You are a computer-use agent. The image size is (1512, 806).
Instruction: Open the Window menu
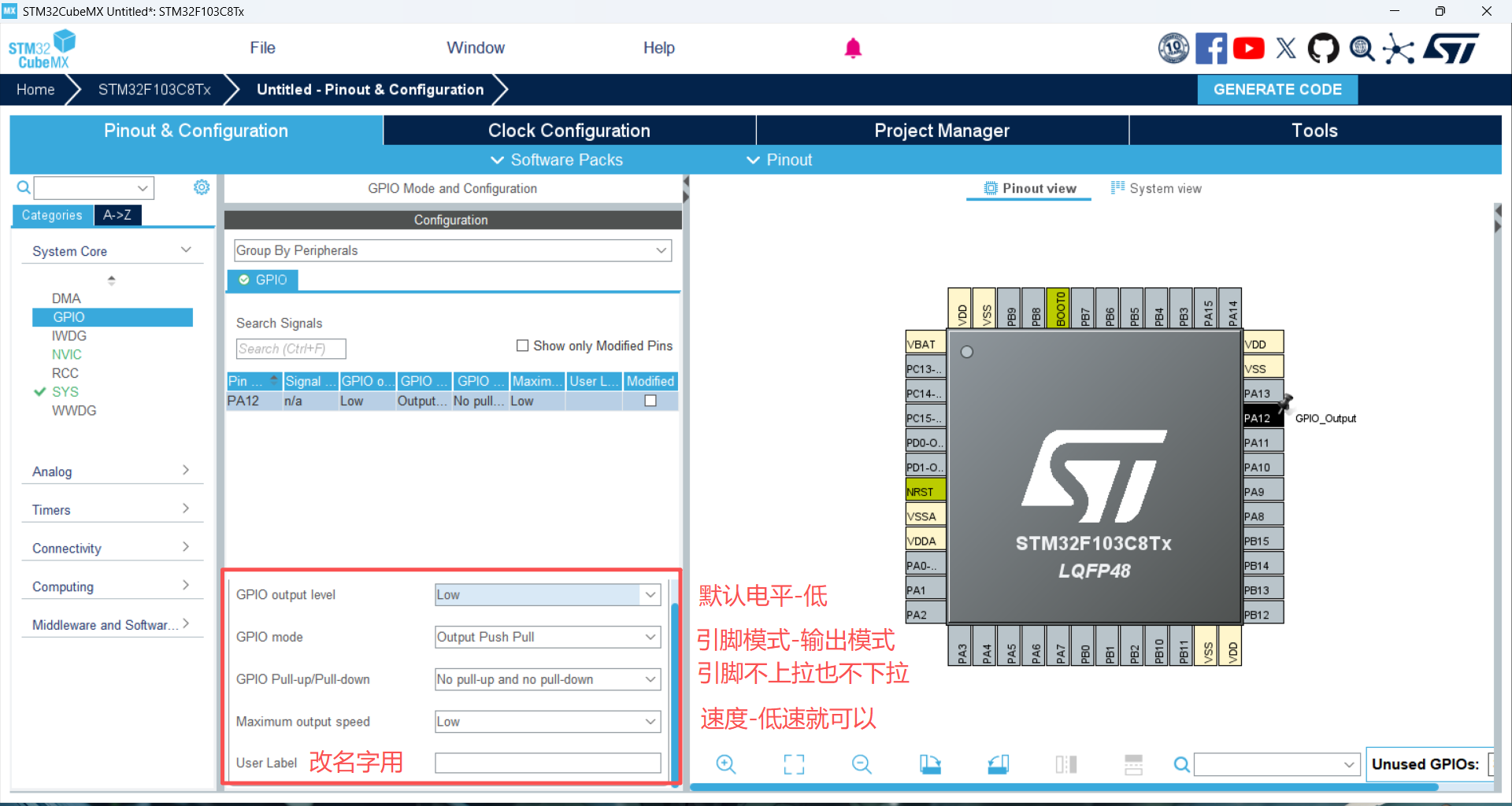[476, 48]
